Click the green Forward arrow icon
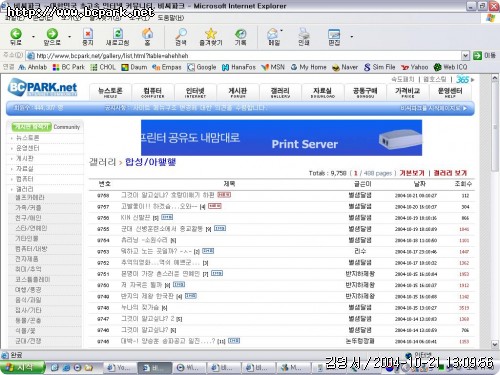This screenshot has width=500, height=375. point(52,33)
